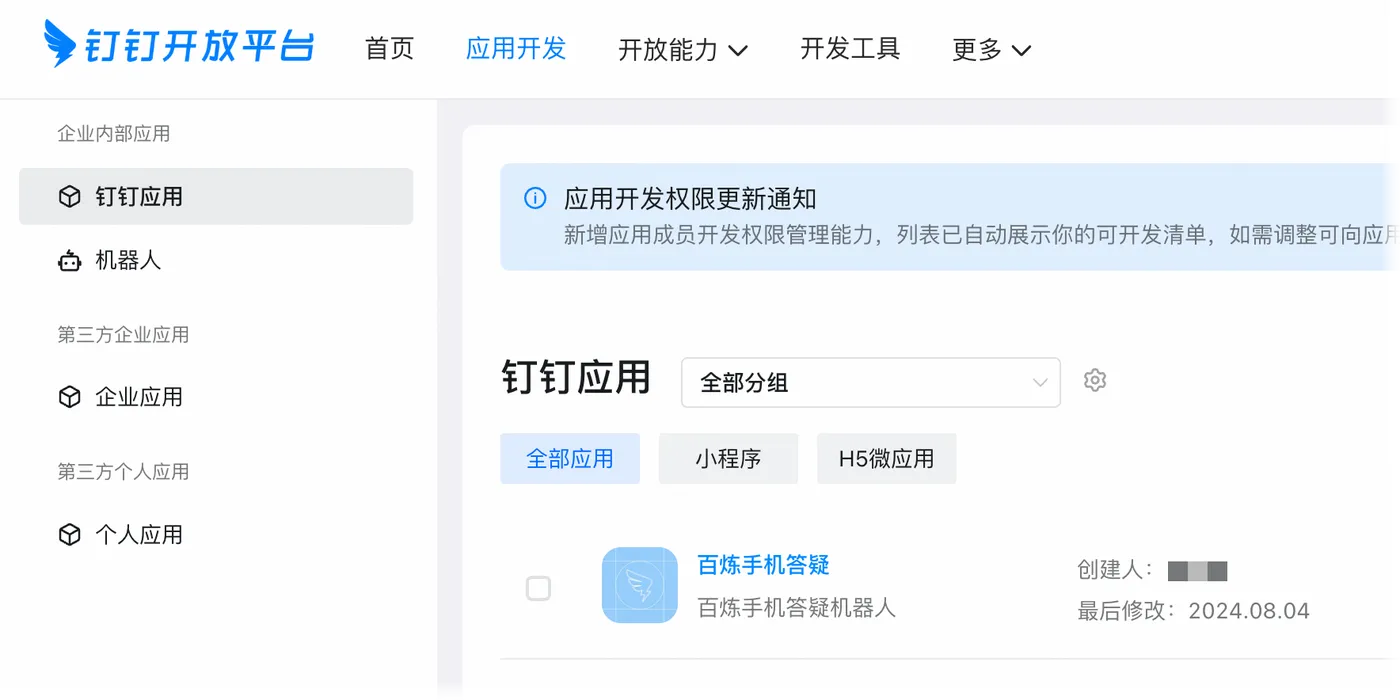Switch to the H5微应用 filter tab
The width and height of the screenshot is (1400, 700).
[886, 459]
